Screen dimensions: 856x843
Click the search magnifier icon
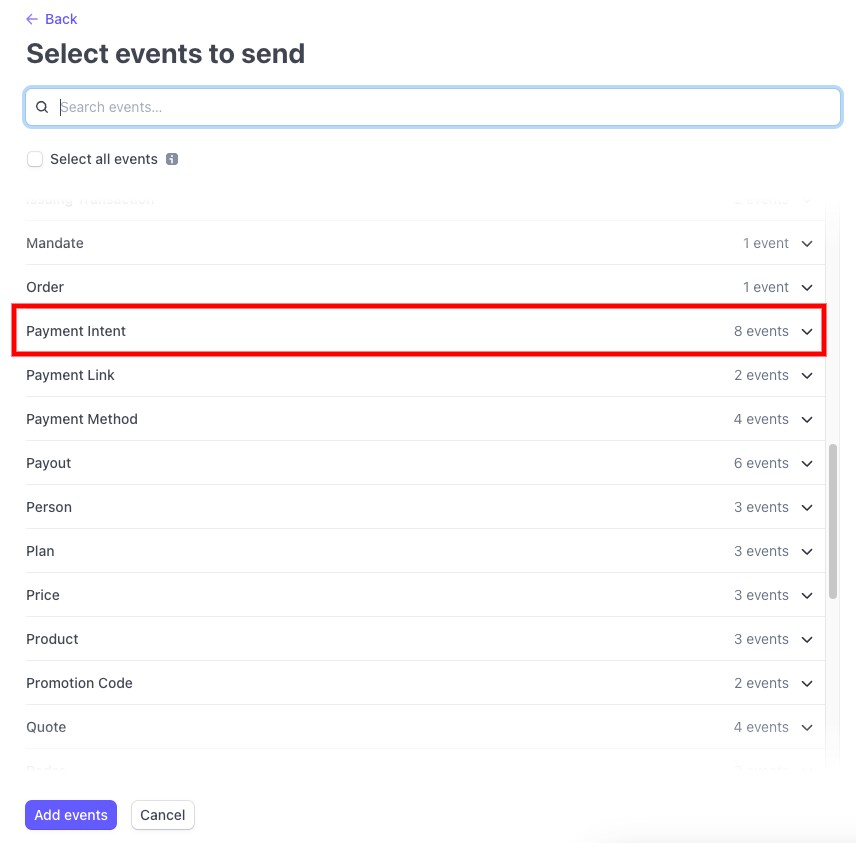pos(42,107)
